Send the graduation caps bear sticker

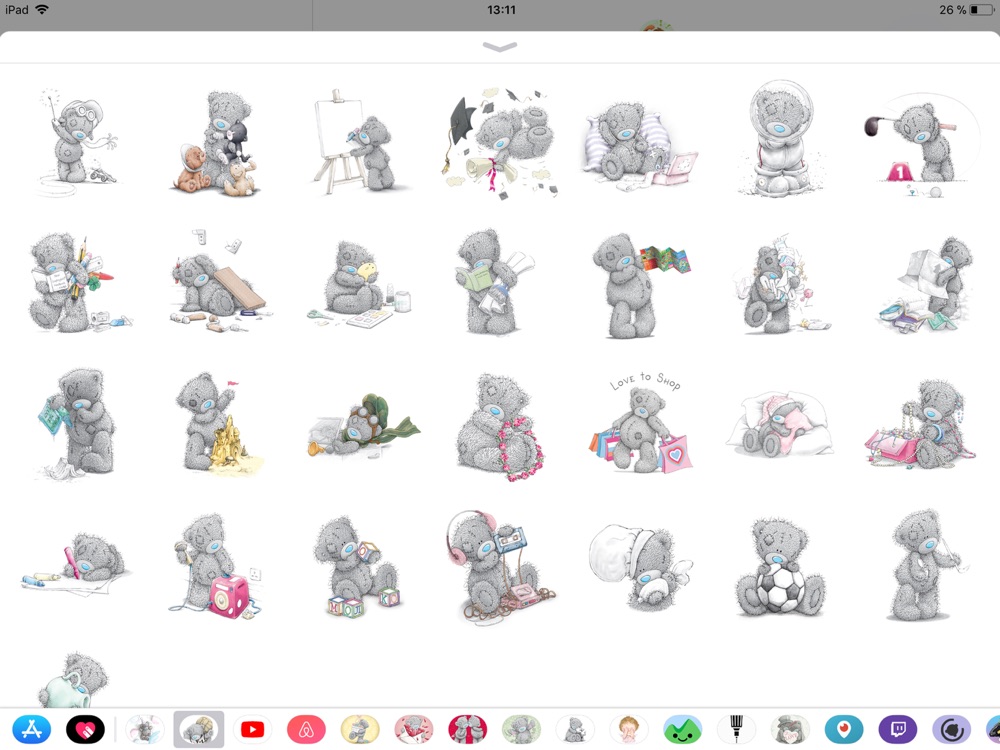500,143
